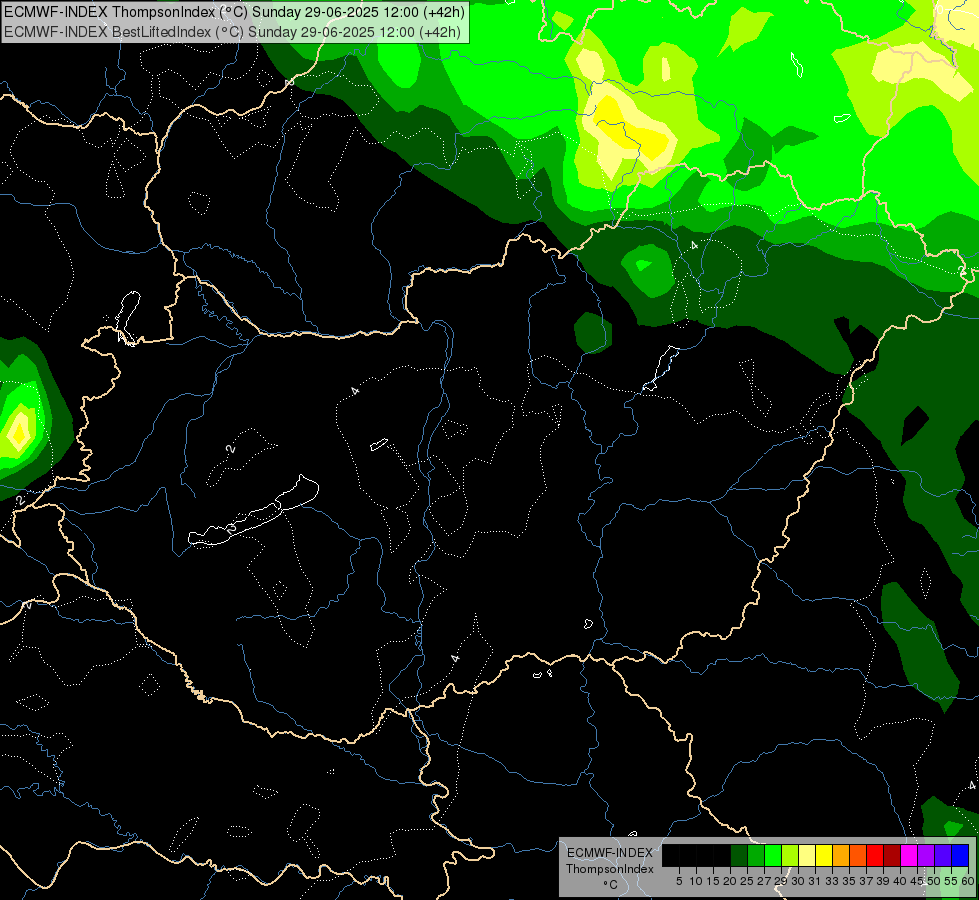979x900 pixels.
Task: Click legend tick value '15'
Action: pos(713,881)
